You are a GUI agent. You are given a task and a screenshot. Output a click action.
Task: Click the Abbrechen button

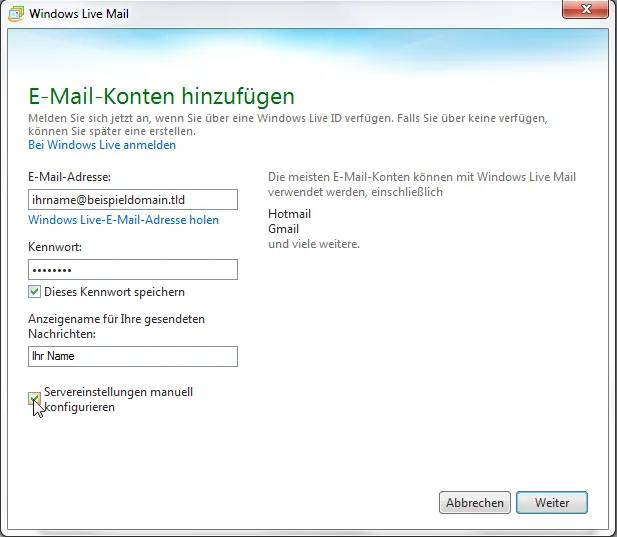click(475, 502)
